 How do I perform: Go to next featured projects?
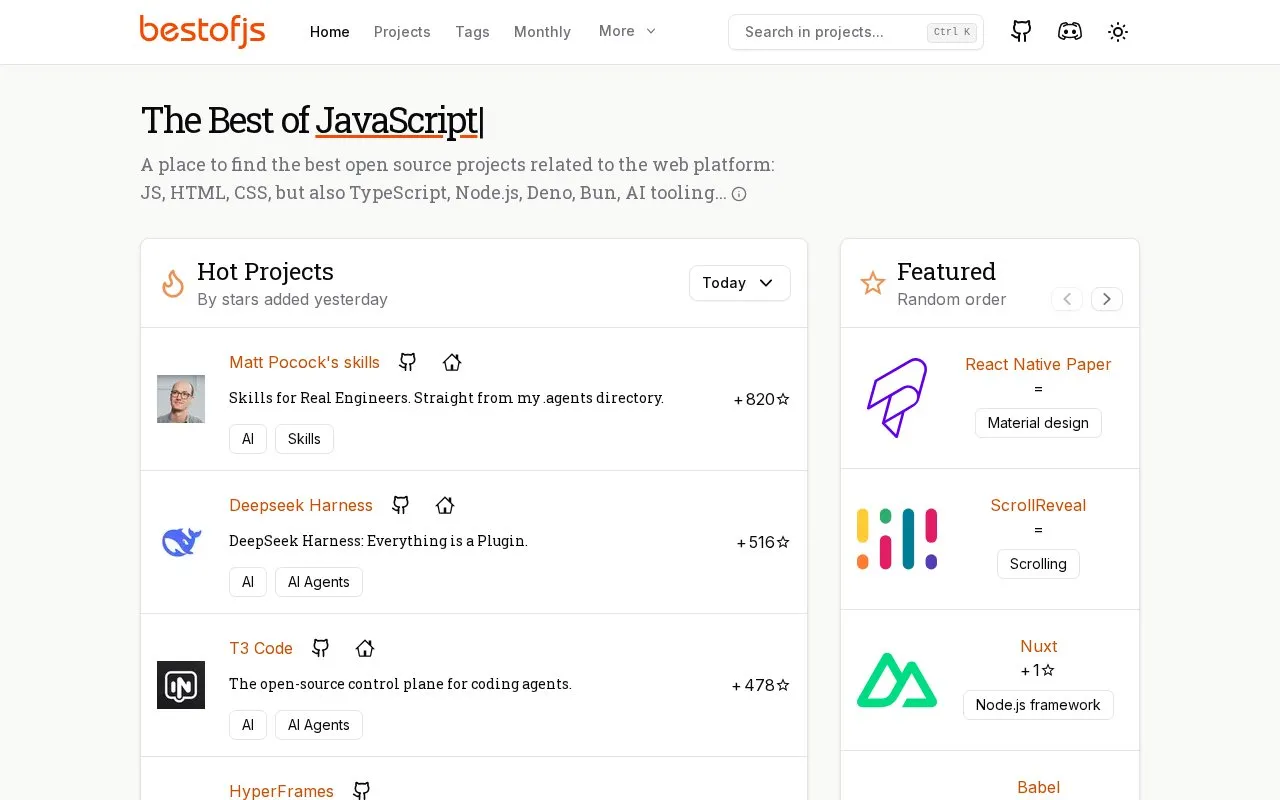(x=1107, y=299)
